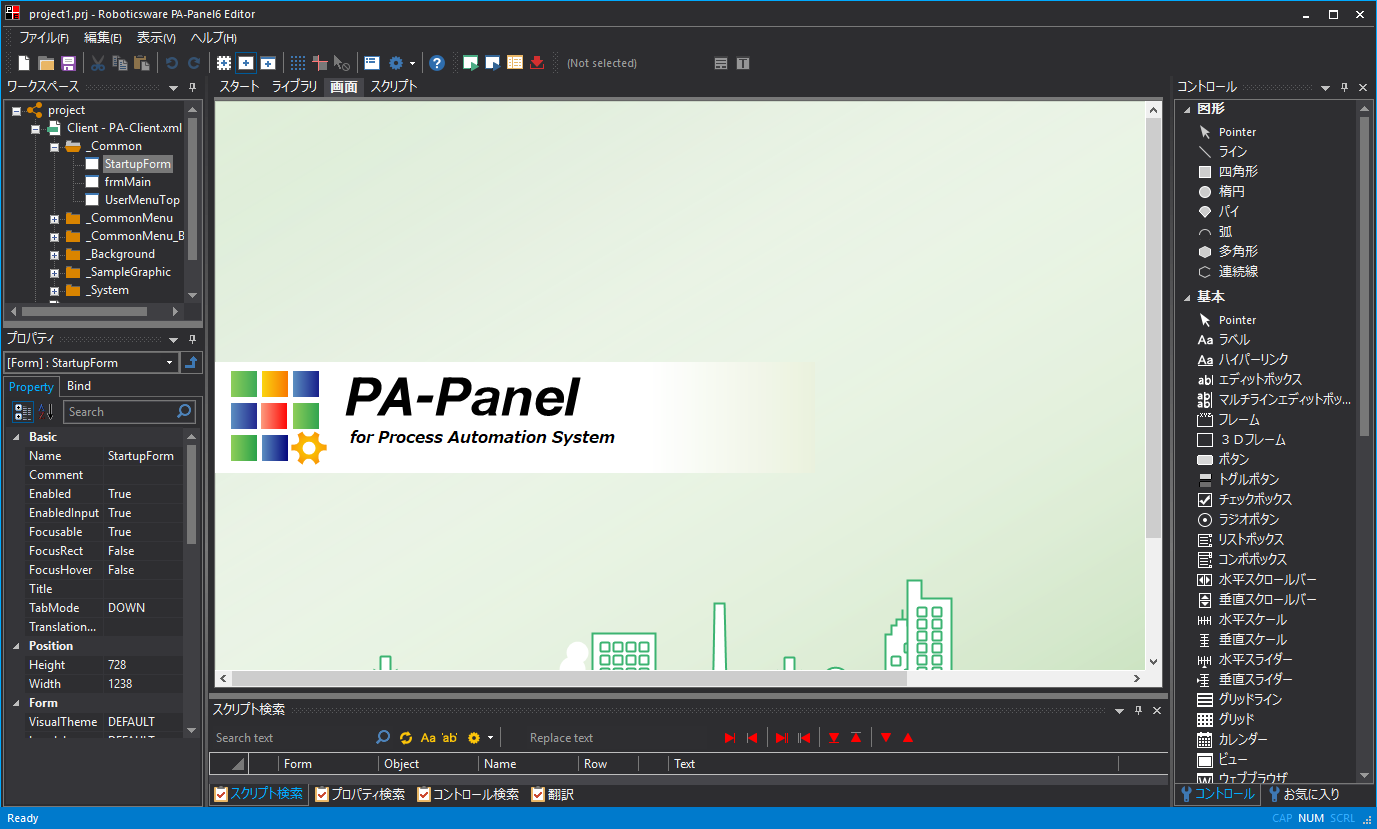Viewport: 1377px width, 829px height.
Task: Select the 四角形 rectangle tool
Action: coord(1227,172)
